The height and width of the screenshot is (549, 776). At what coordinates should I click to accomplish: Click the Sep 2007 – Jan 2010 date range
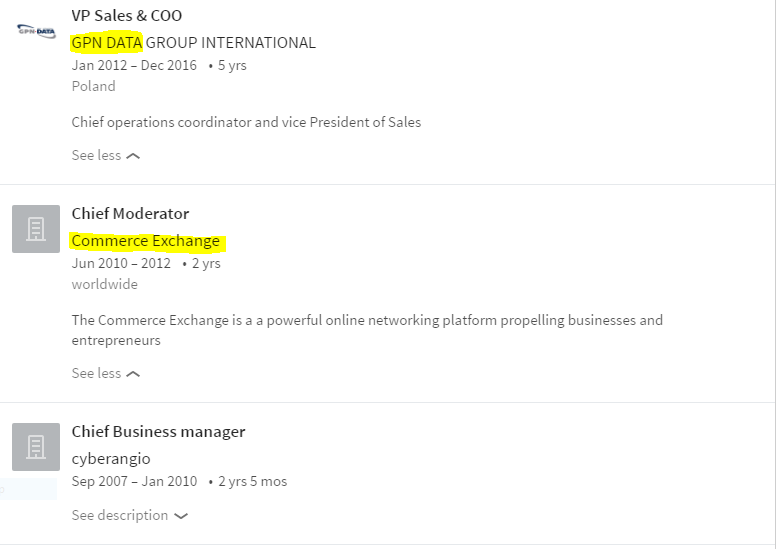point(134,481)
